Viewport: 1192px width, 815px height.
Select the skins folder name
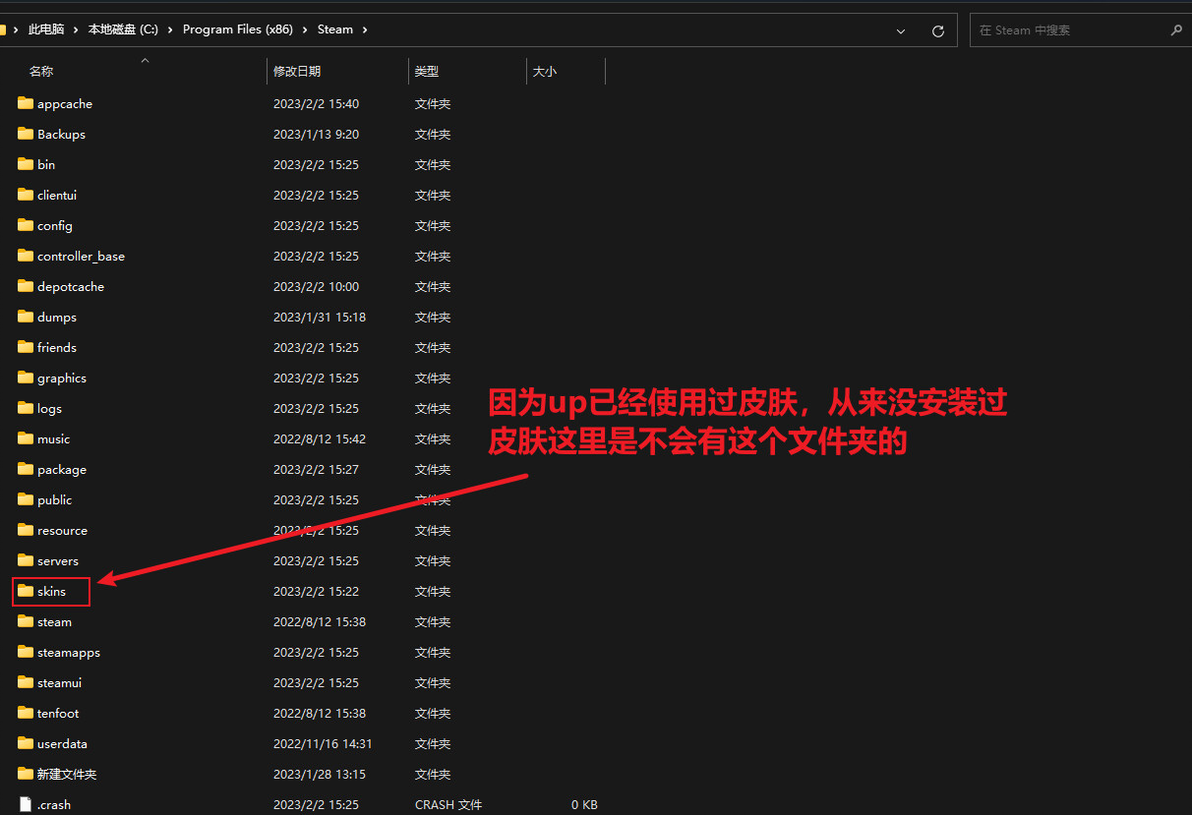(52, 591)
